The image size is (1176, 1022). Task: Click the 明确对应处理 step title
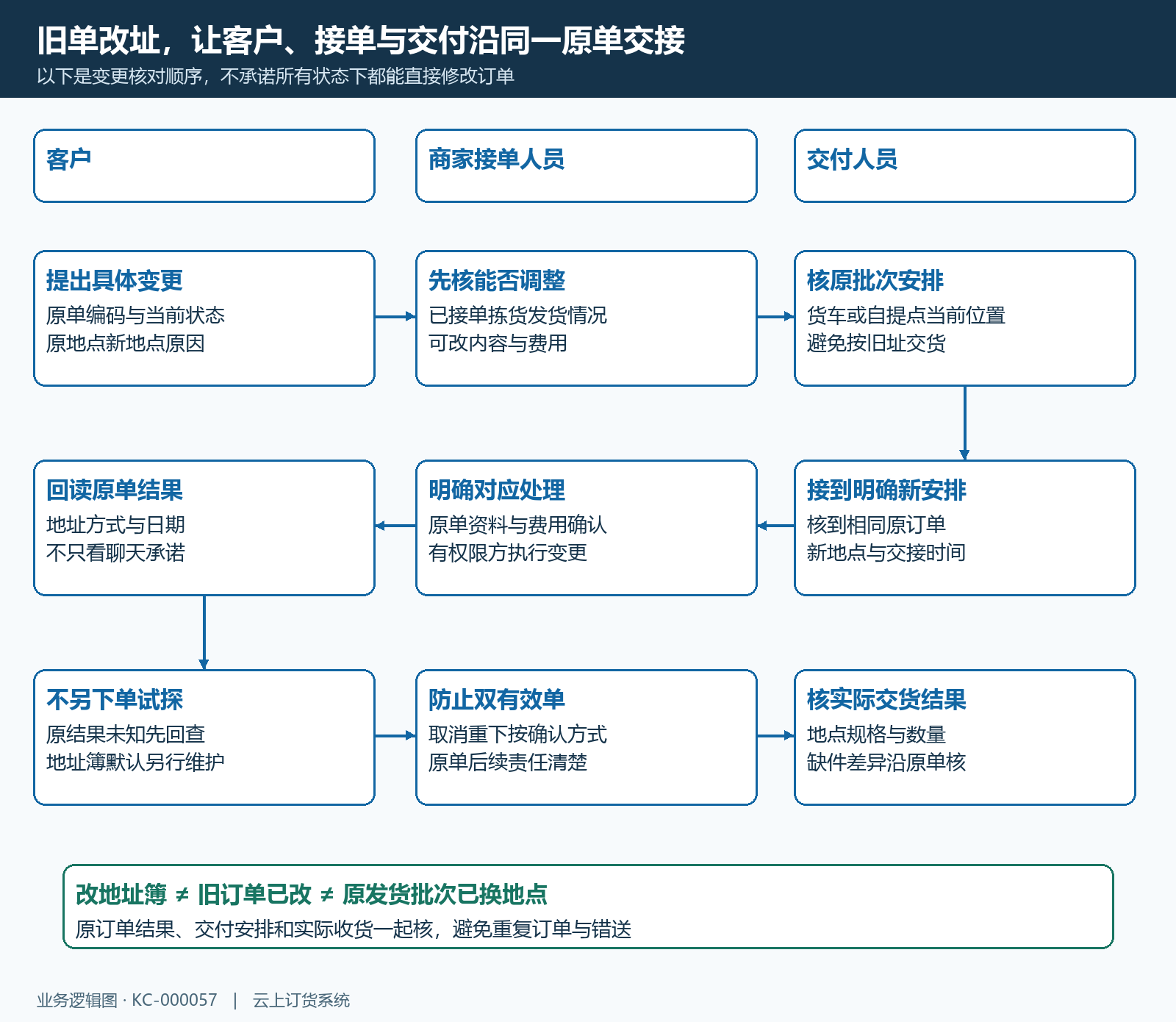point(497,490)
